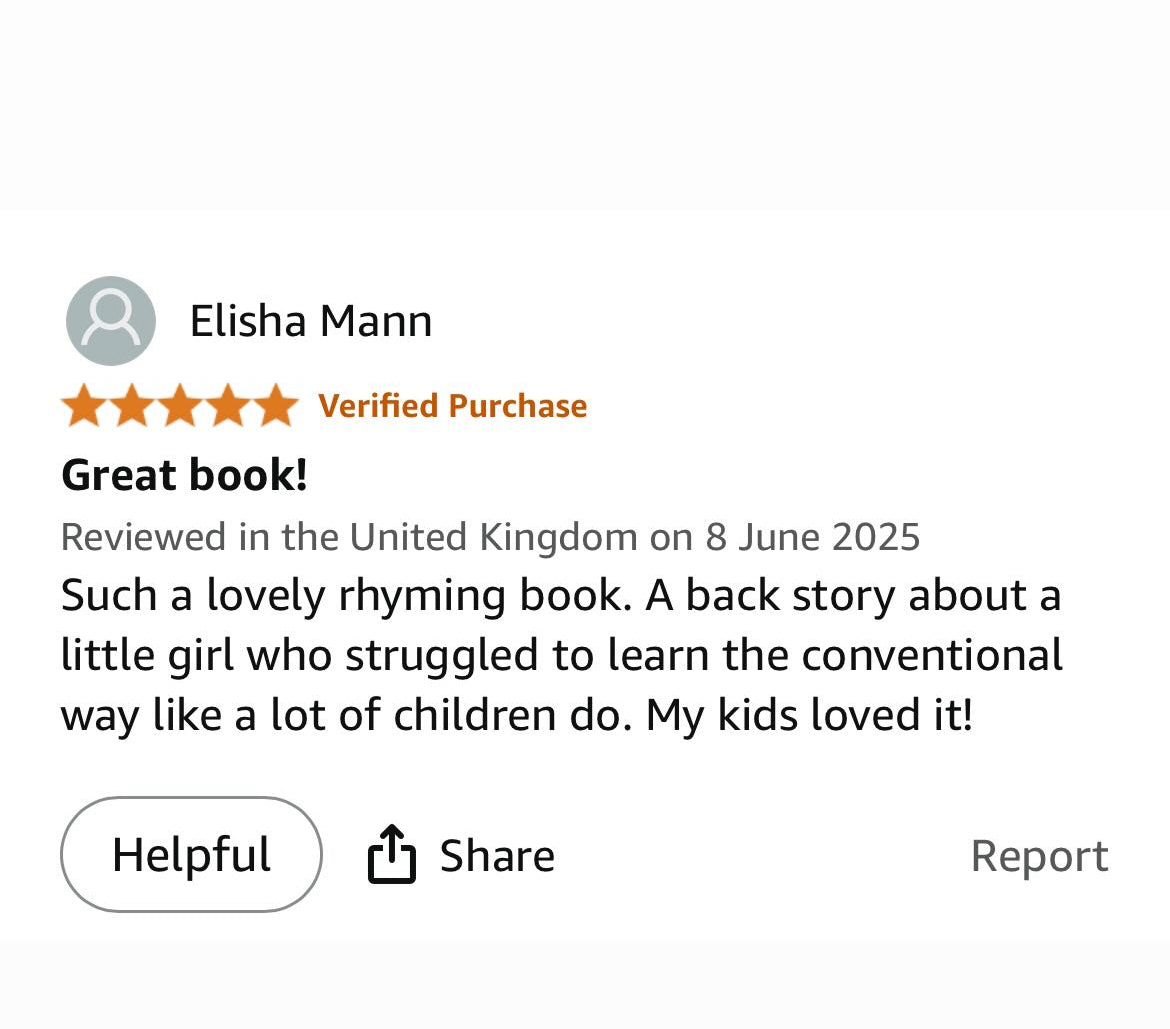Click the "My kids loved it!" sentence
The height and width of the screenshot is (1029, 1170).
pos(808,716)
